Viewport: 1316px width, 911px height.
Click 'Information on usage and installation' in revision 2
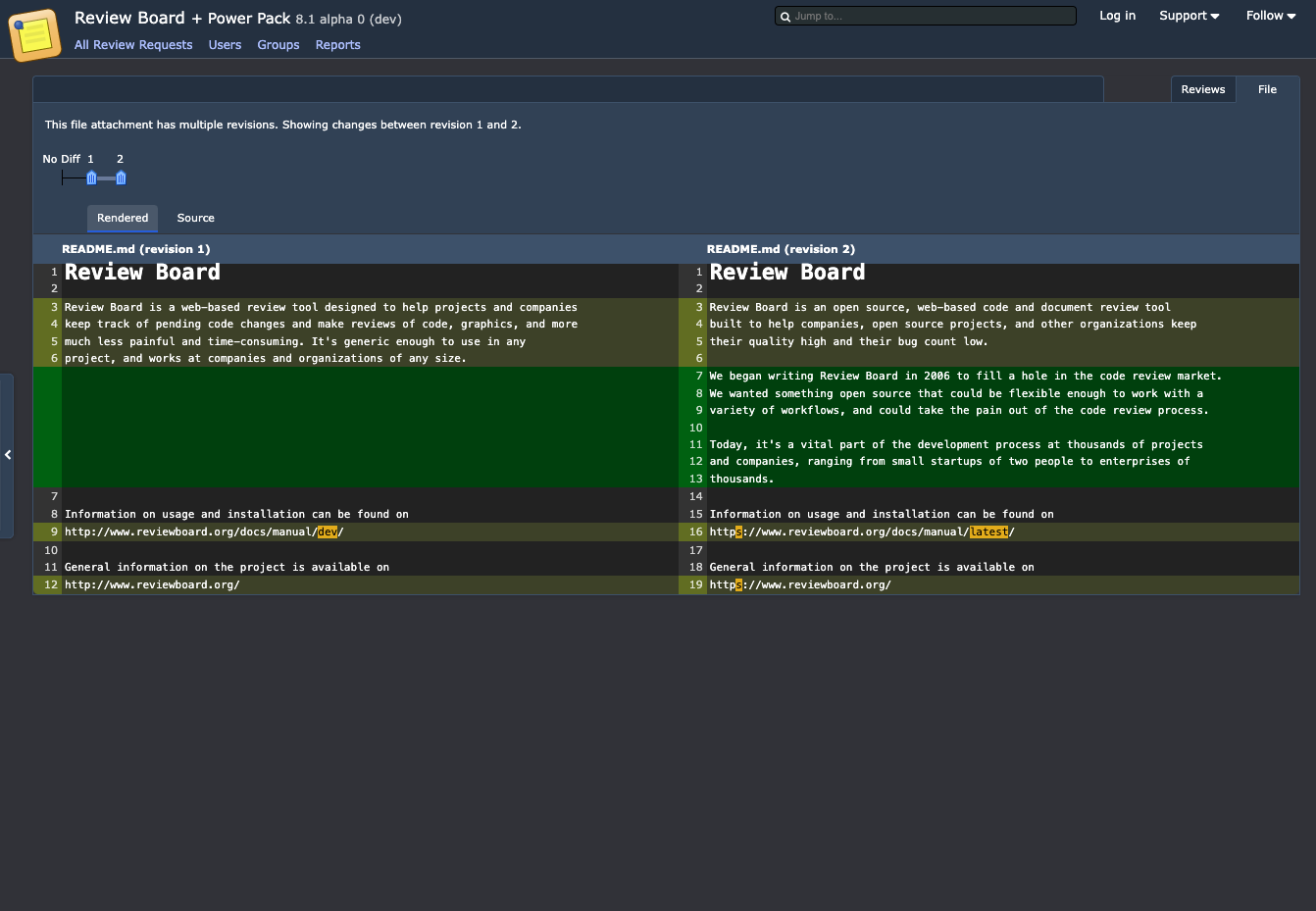point(882,514)
